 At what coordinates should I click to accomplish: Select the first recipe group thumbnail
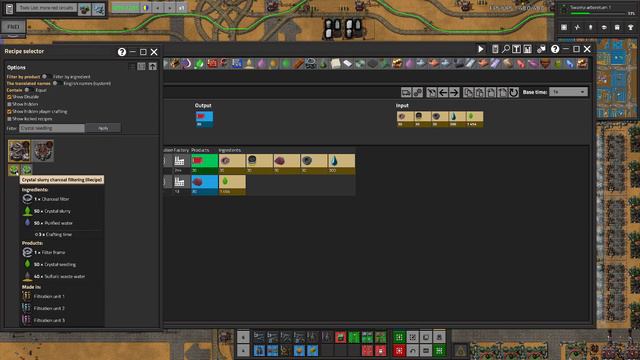[19, 151]
